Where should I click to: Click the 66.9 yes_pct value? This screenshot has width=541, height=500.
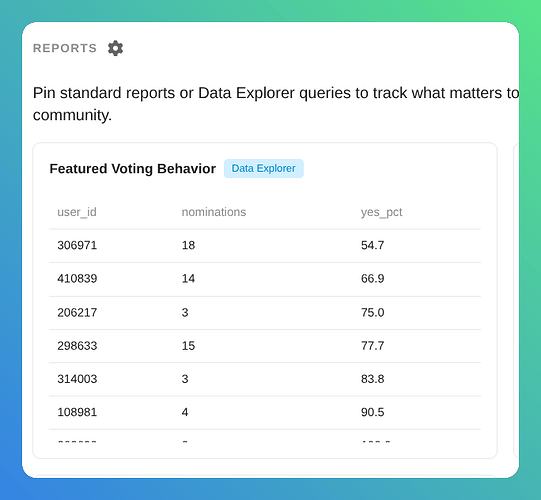373,278
